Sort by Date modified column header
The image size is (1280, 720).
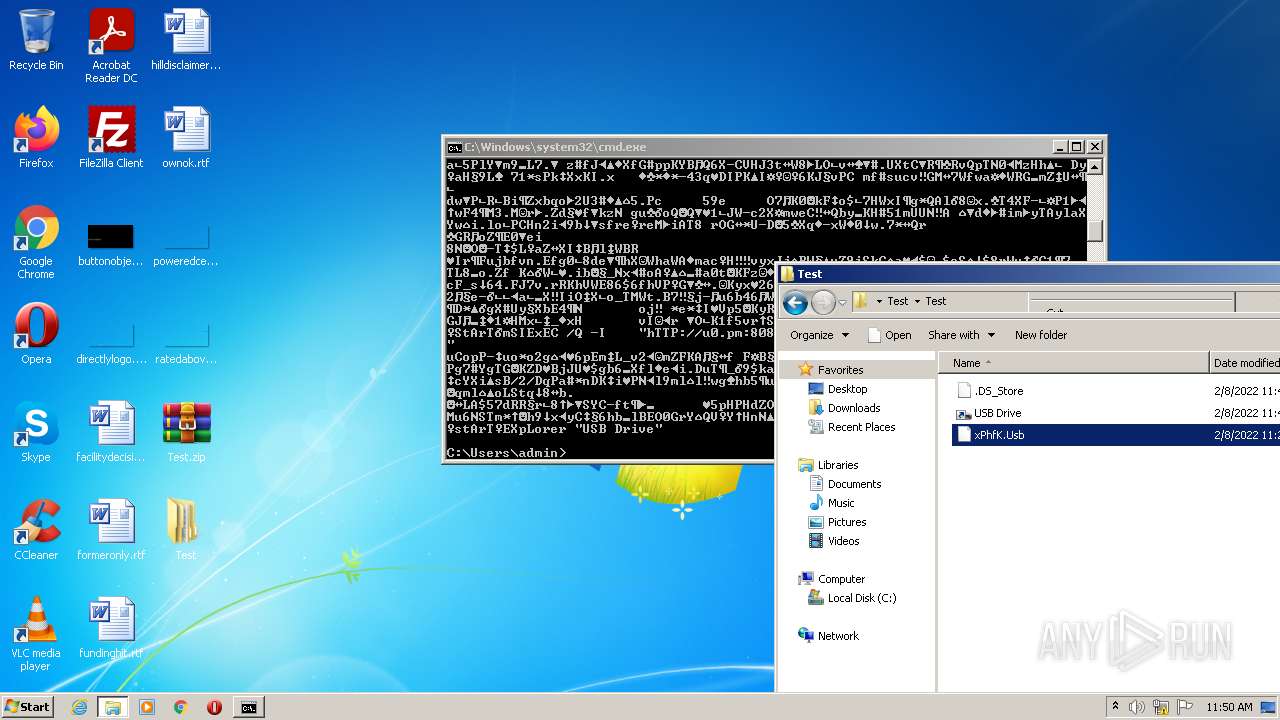pos(1245,363)
